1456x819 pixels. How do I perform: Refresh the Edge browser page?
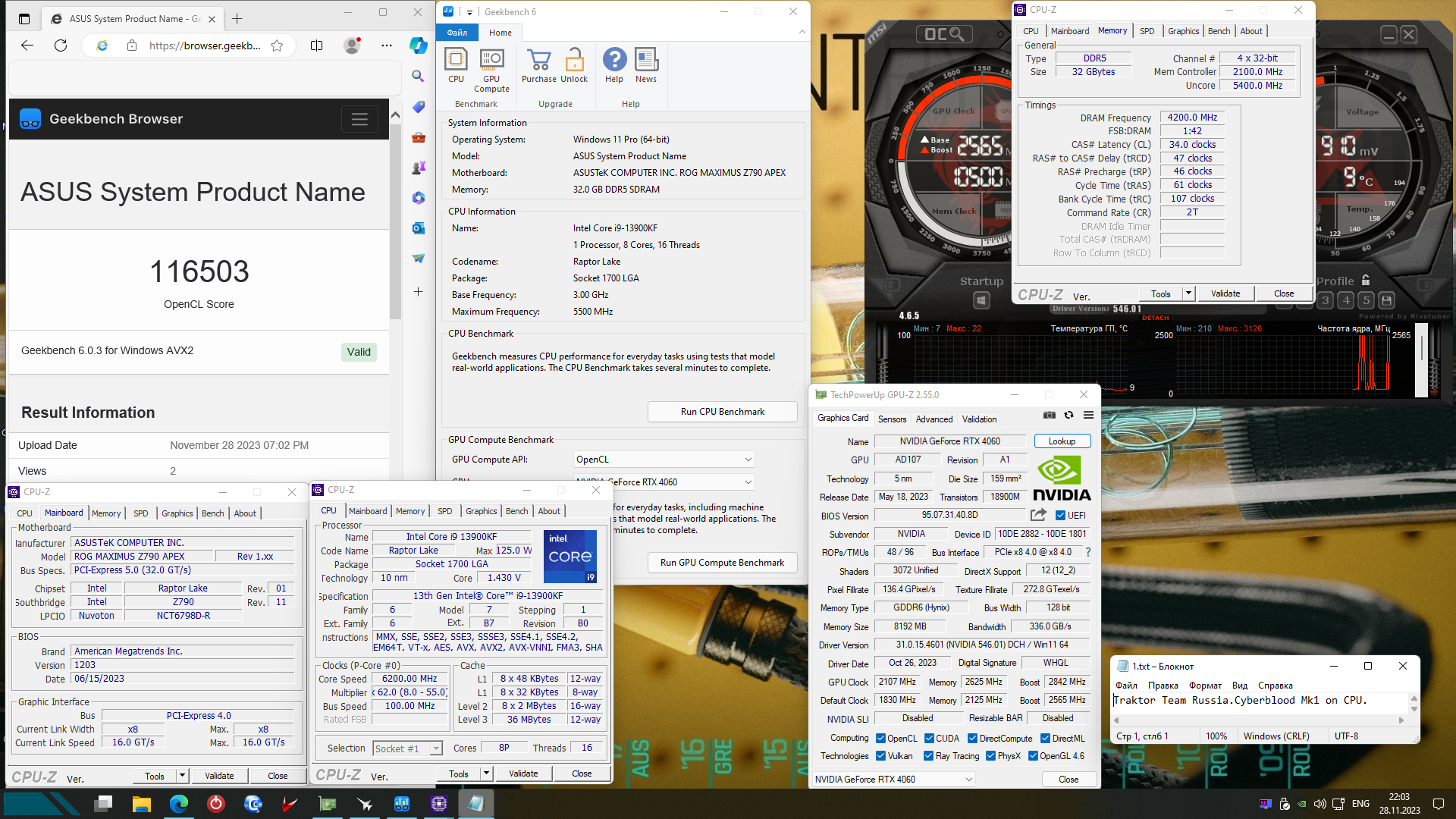[61, 45]
